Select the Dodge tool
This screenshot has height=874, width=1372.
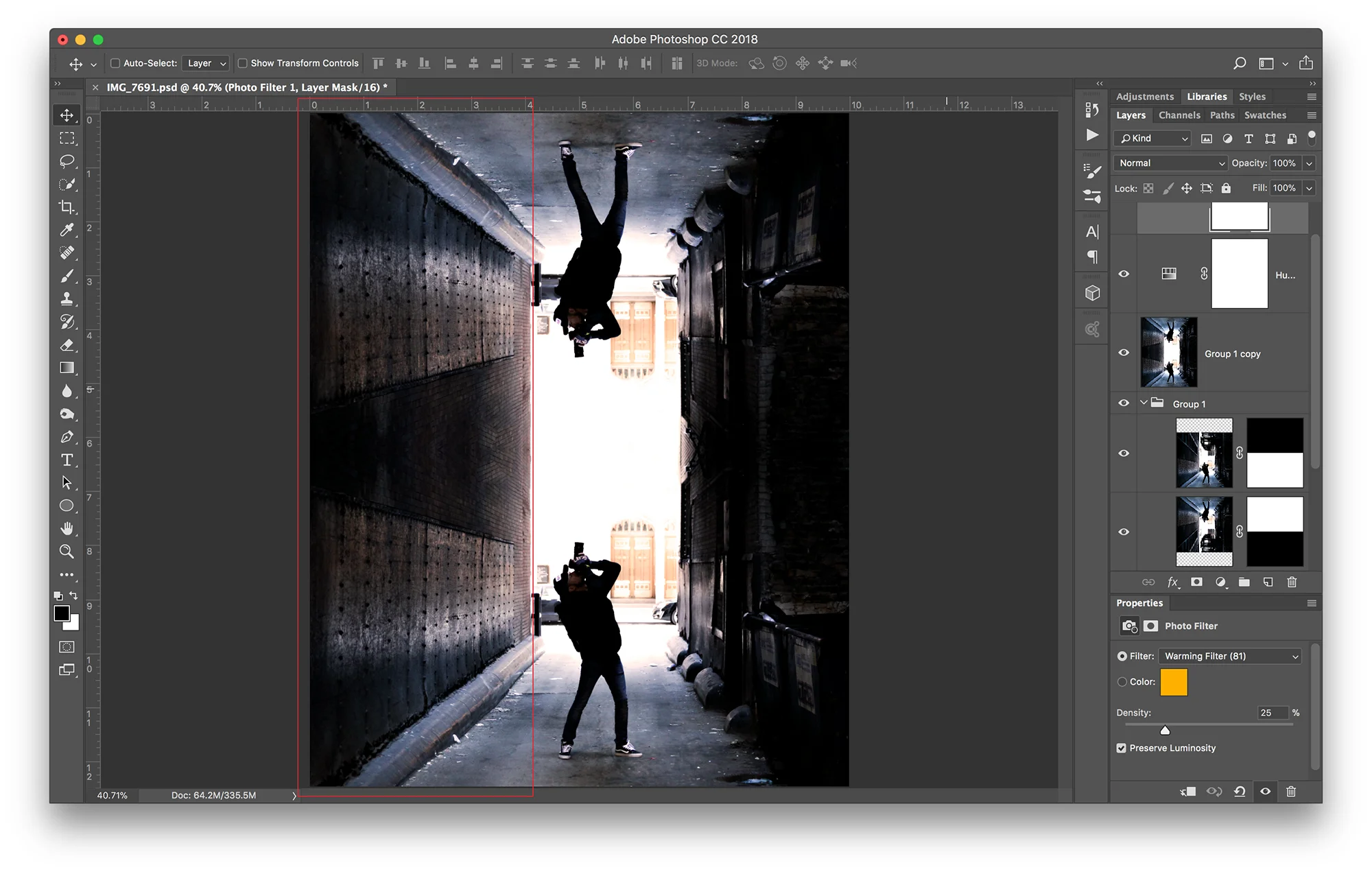point(67,414)
